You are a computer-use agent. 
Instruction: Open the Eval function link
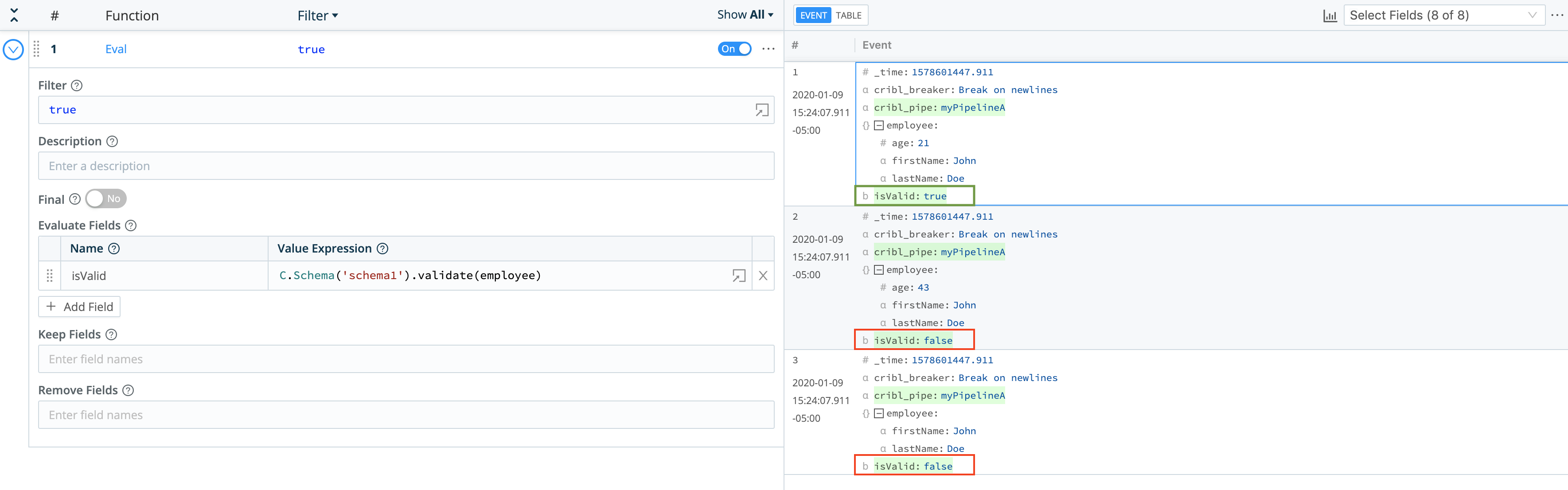pyautogui.click(x=116, y=49)
